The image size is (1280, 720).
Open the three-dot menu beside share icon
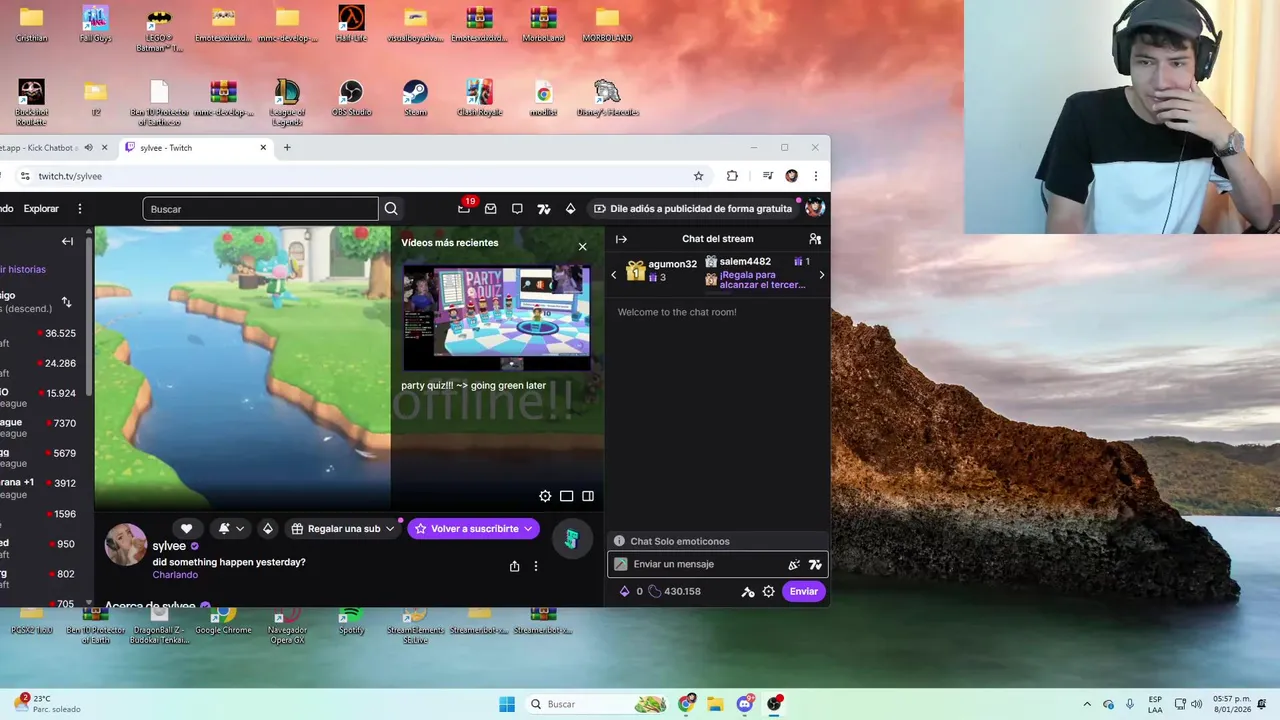(x=535, y=566)
